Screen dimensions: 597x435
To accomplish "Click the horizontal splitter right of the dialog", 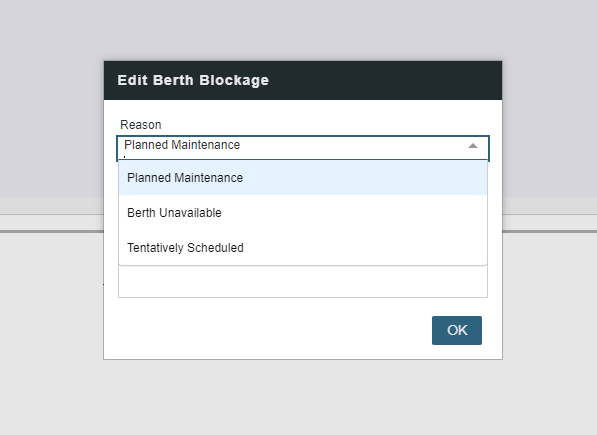I will click(549, 231).
